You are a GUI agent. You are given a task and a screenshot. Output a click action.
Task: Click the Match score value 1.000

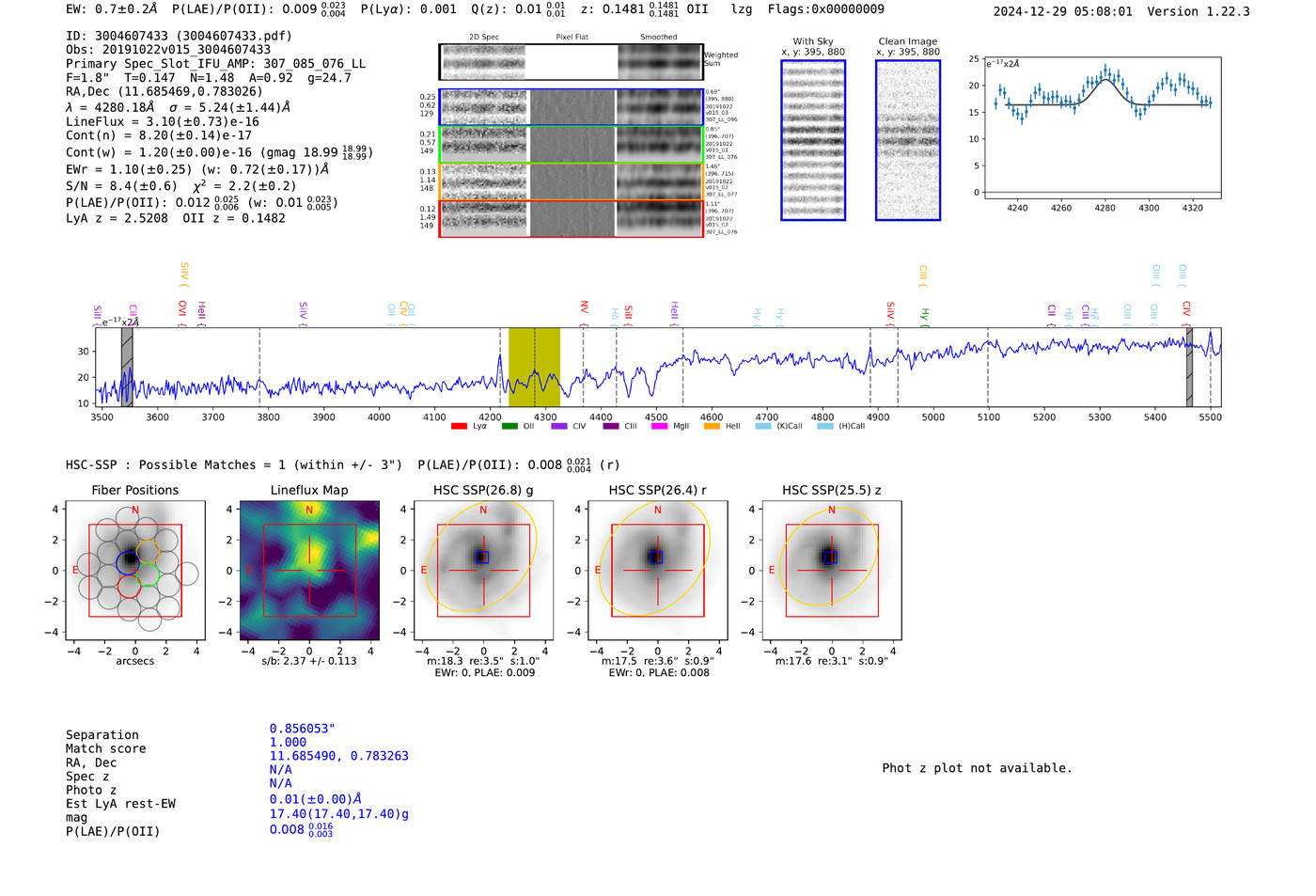coord(288,742)
